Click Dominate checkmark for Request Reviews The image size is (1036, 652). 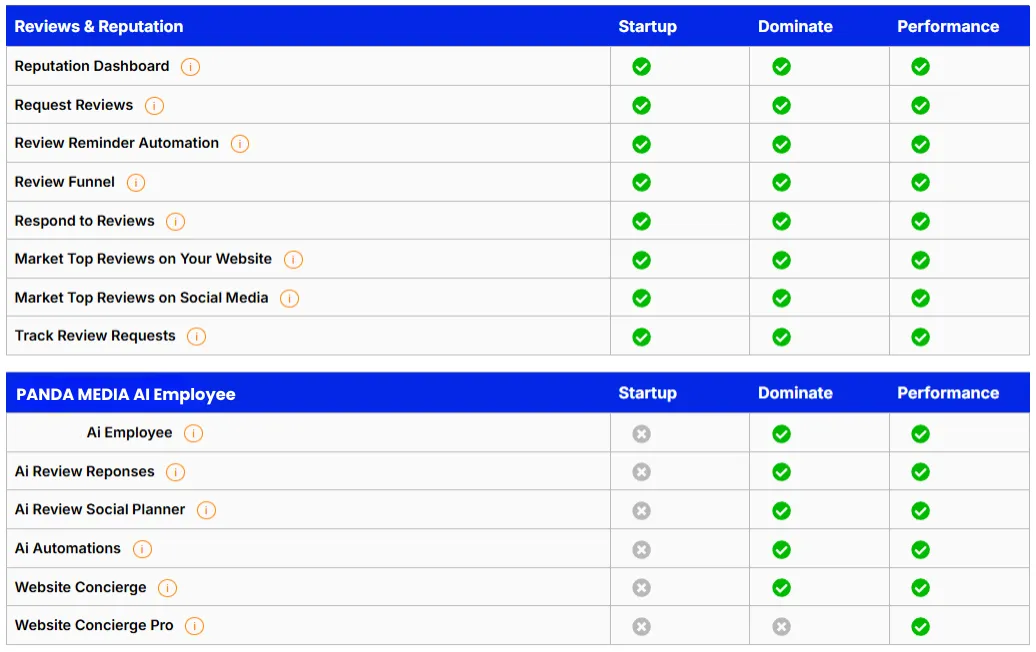point(782,106)
